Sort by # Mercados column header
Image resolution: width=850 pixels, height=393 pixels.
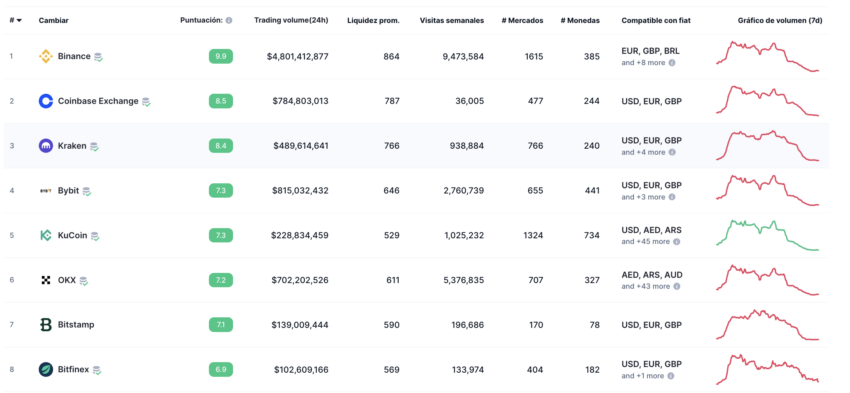coord(523,21)
